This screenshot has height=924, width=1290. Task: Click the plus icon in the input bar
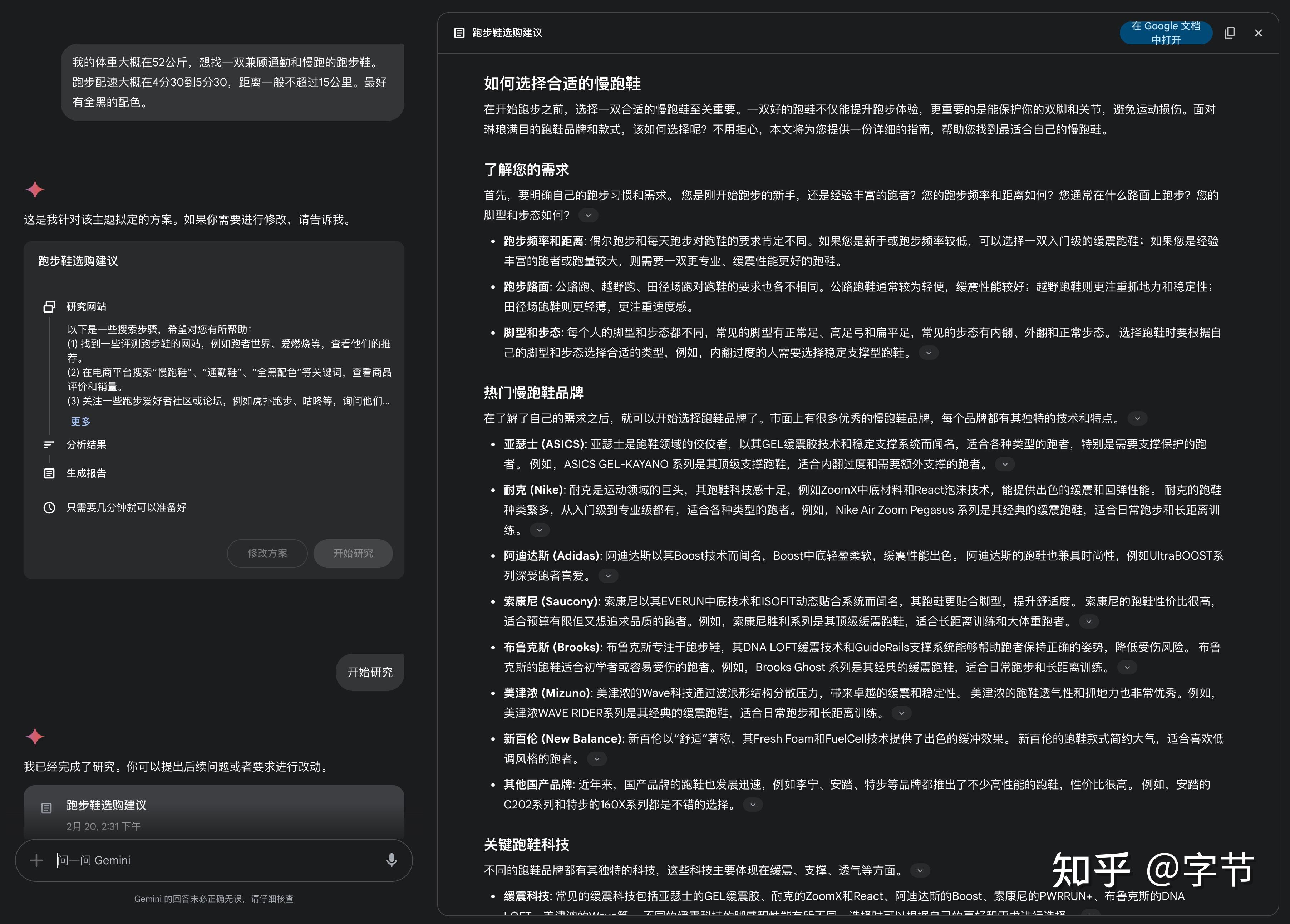(36, 860)
